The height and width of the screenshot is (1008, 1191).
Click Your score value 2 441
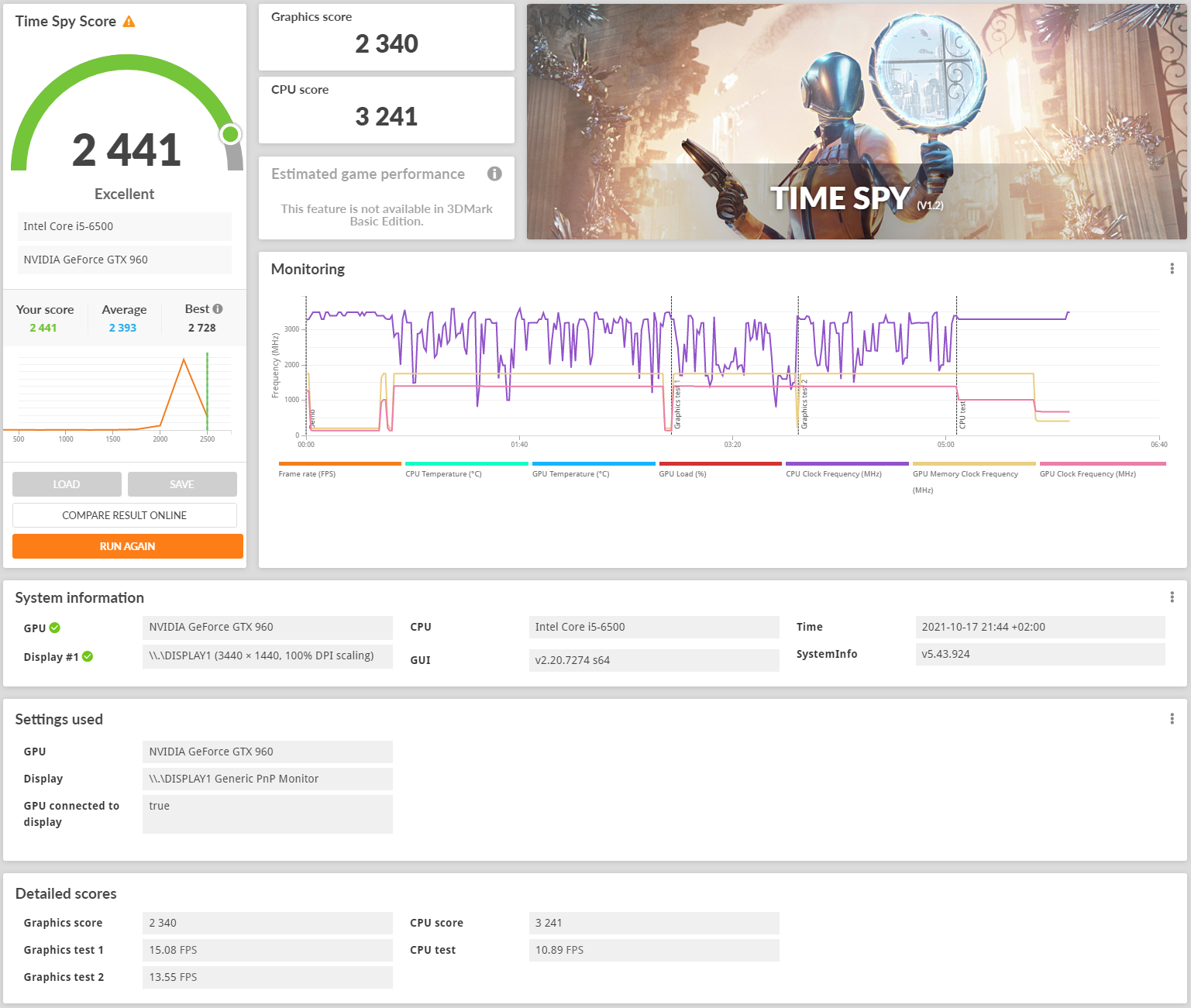(43, 328)
